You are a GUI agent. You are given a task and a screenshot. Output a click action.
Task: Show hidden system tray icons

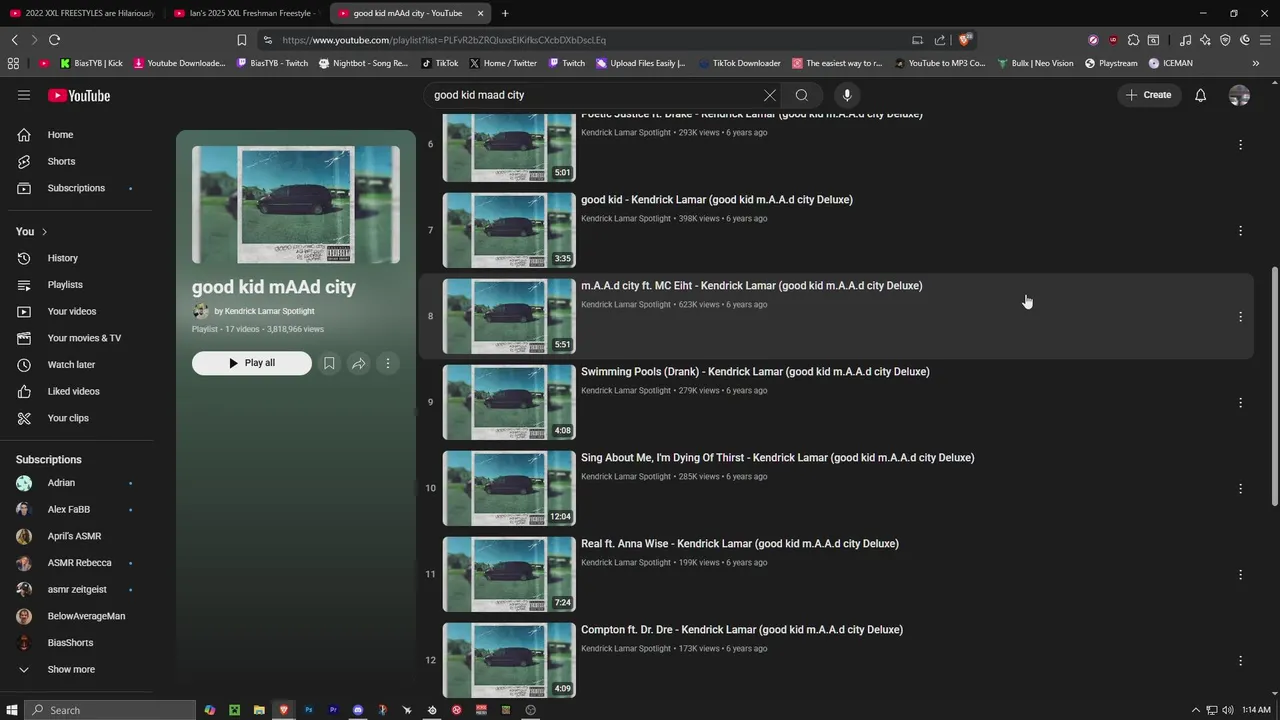click(x=1196, y=710)
